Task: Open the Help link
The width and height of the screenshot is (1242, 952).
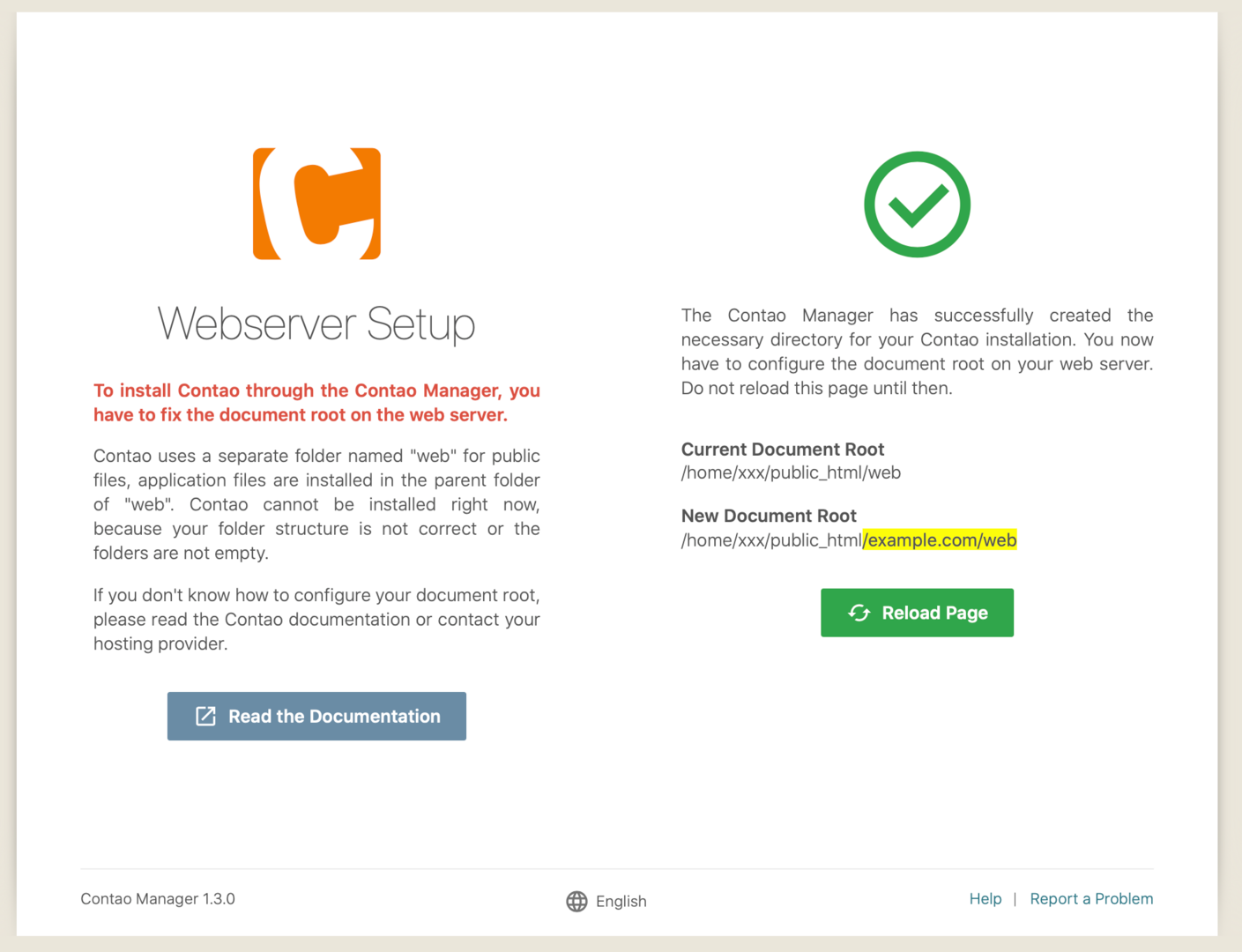Action: pos(985,898)
